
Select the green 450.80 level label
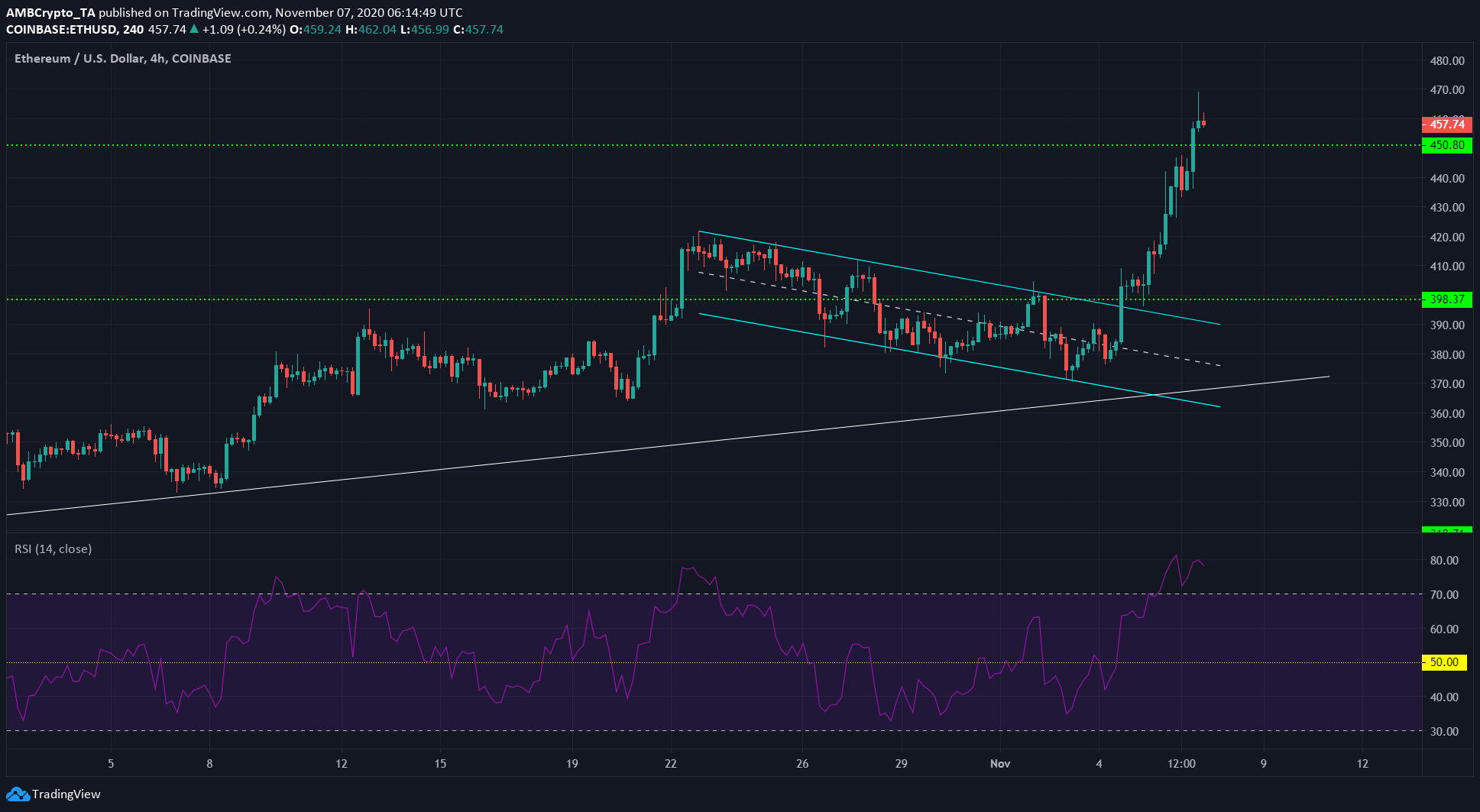(1446, 145)
